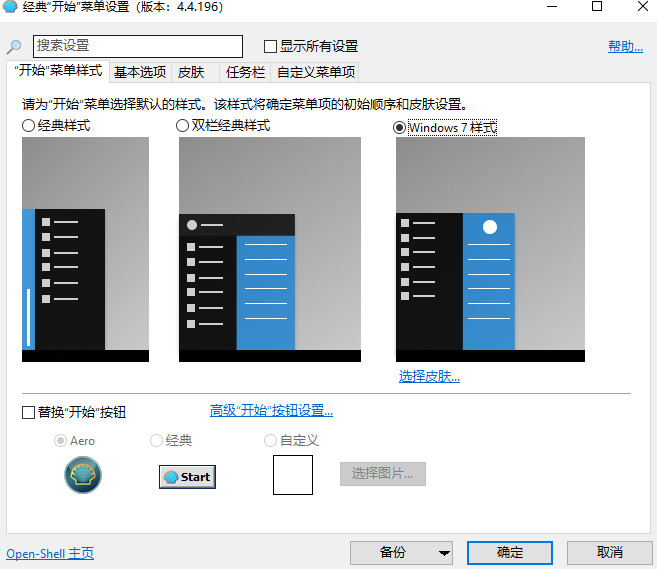Enable the 替换"开始"按钮 checkbox
Viewport: 657px width, 569px height.
28,412
